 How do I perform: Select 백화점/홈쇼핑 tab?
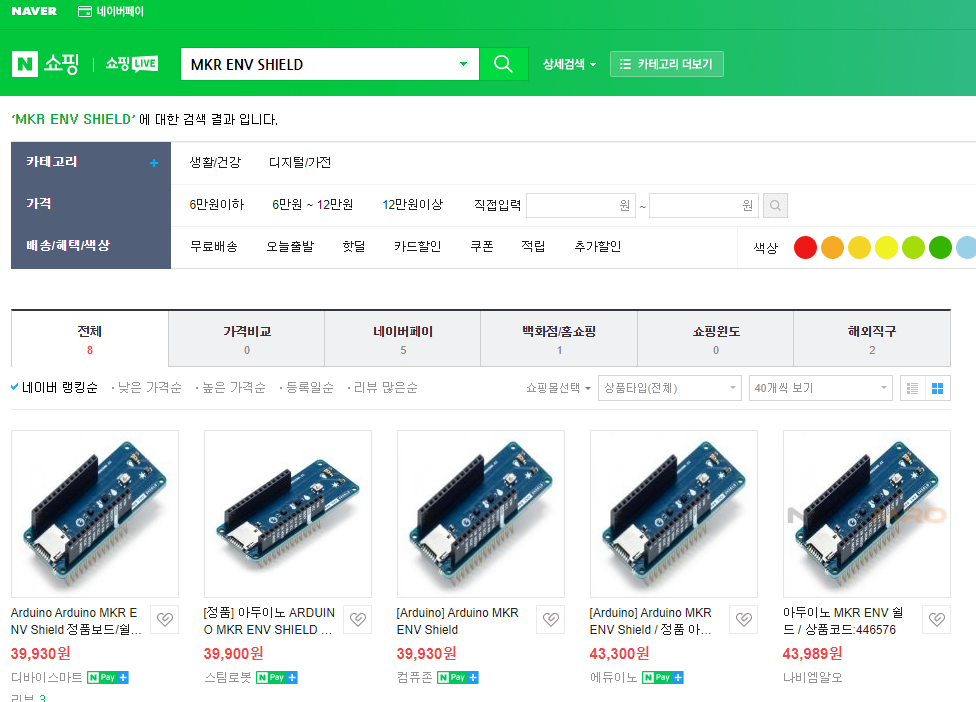coord(559,339)
